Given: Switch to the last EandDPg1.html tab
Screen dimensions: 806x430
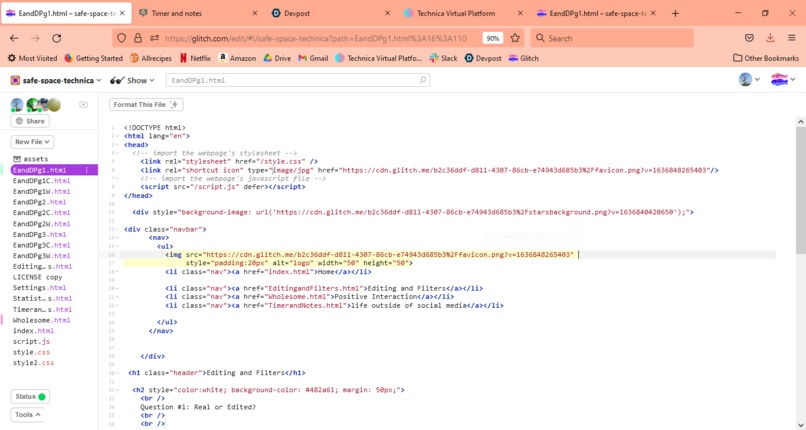Looking at the screenshot, I should pyautogui.click(x=596, y=13).
